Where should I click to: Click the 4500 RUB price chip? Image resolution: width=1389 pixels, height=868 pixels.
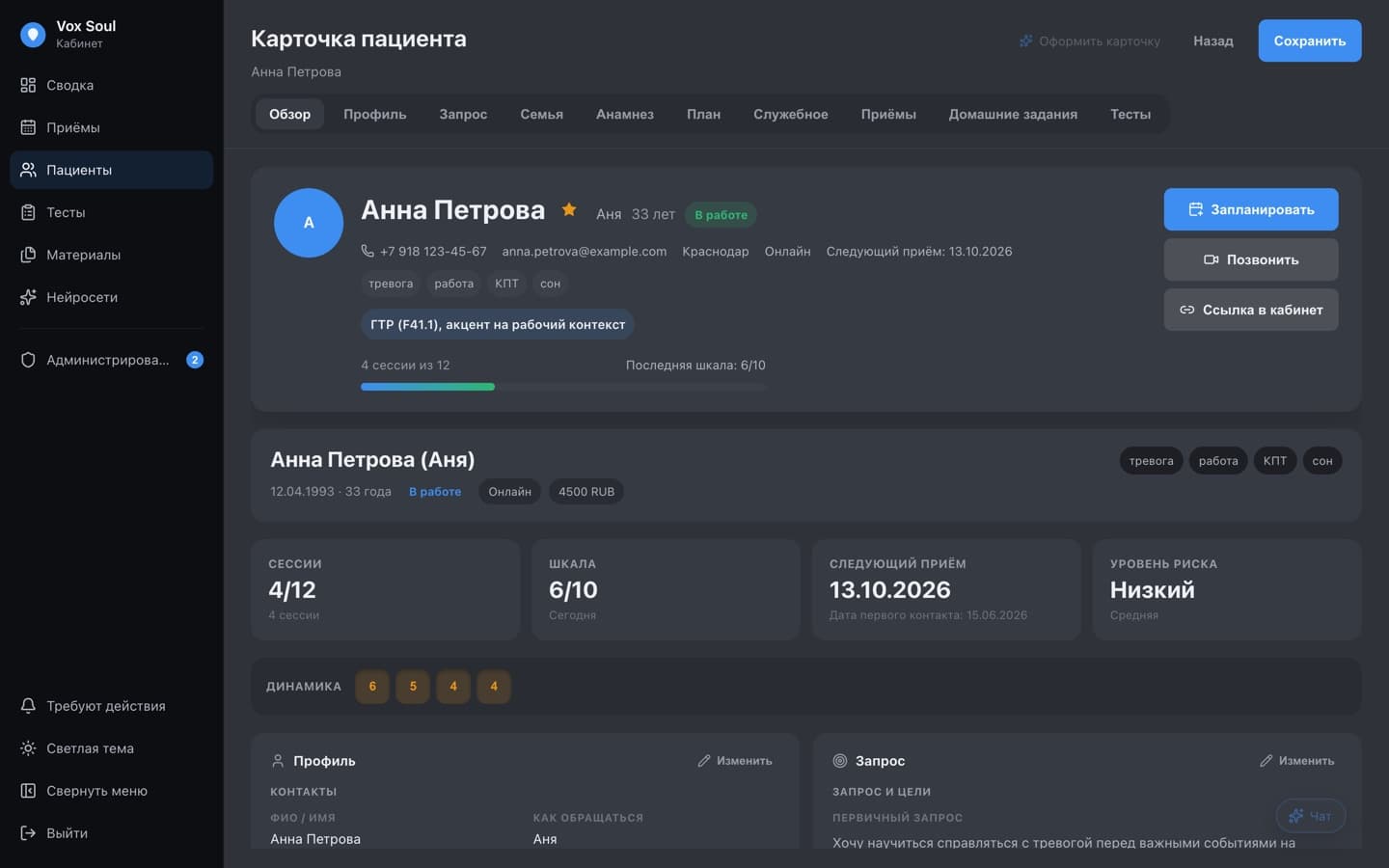tap(586, 492)
